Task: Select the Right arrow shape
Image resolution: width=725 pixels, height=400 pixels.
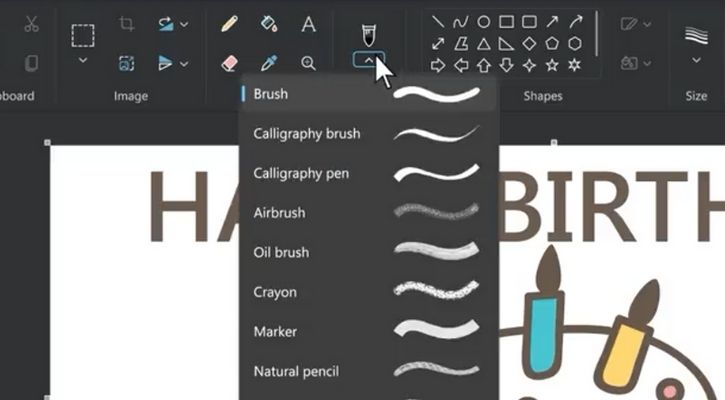Action: (x=437, y=65)
